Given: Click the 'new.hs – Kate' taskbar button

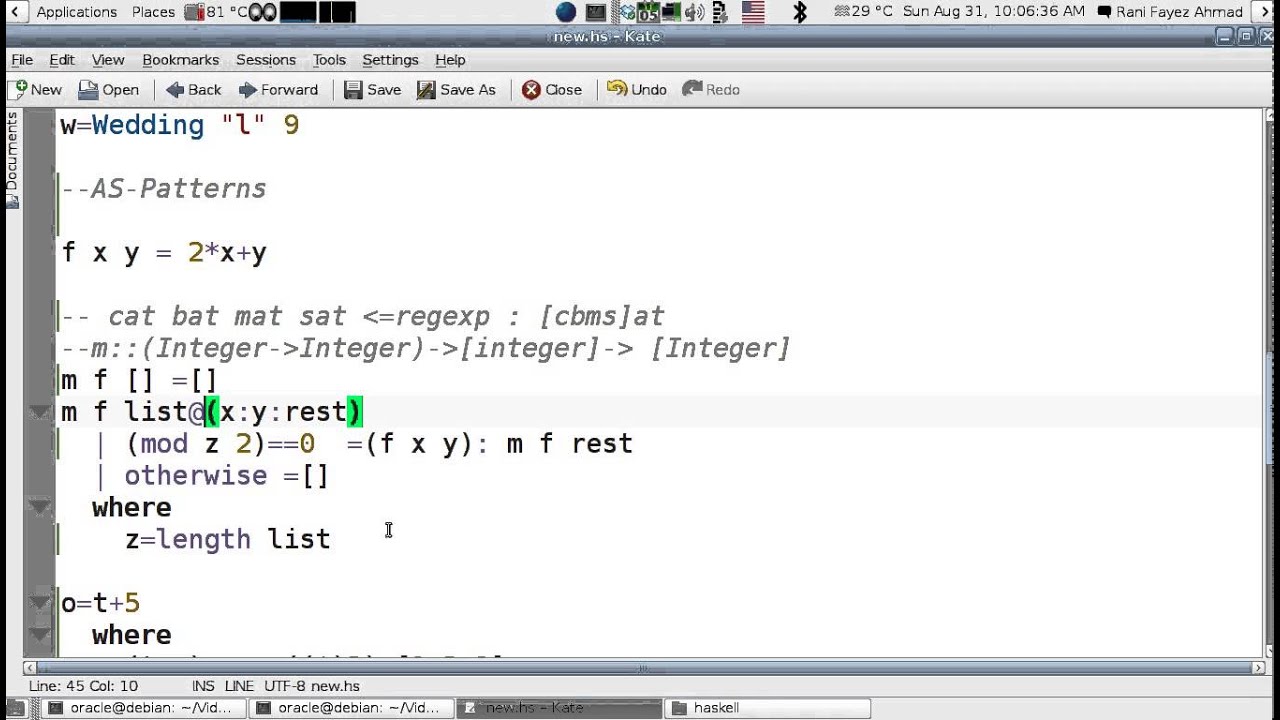Looking at the screenshot, I should point(558,708).
